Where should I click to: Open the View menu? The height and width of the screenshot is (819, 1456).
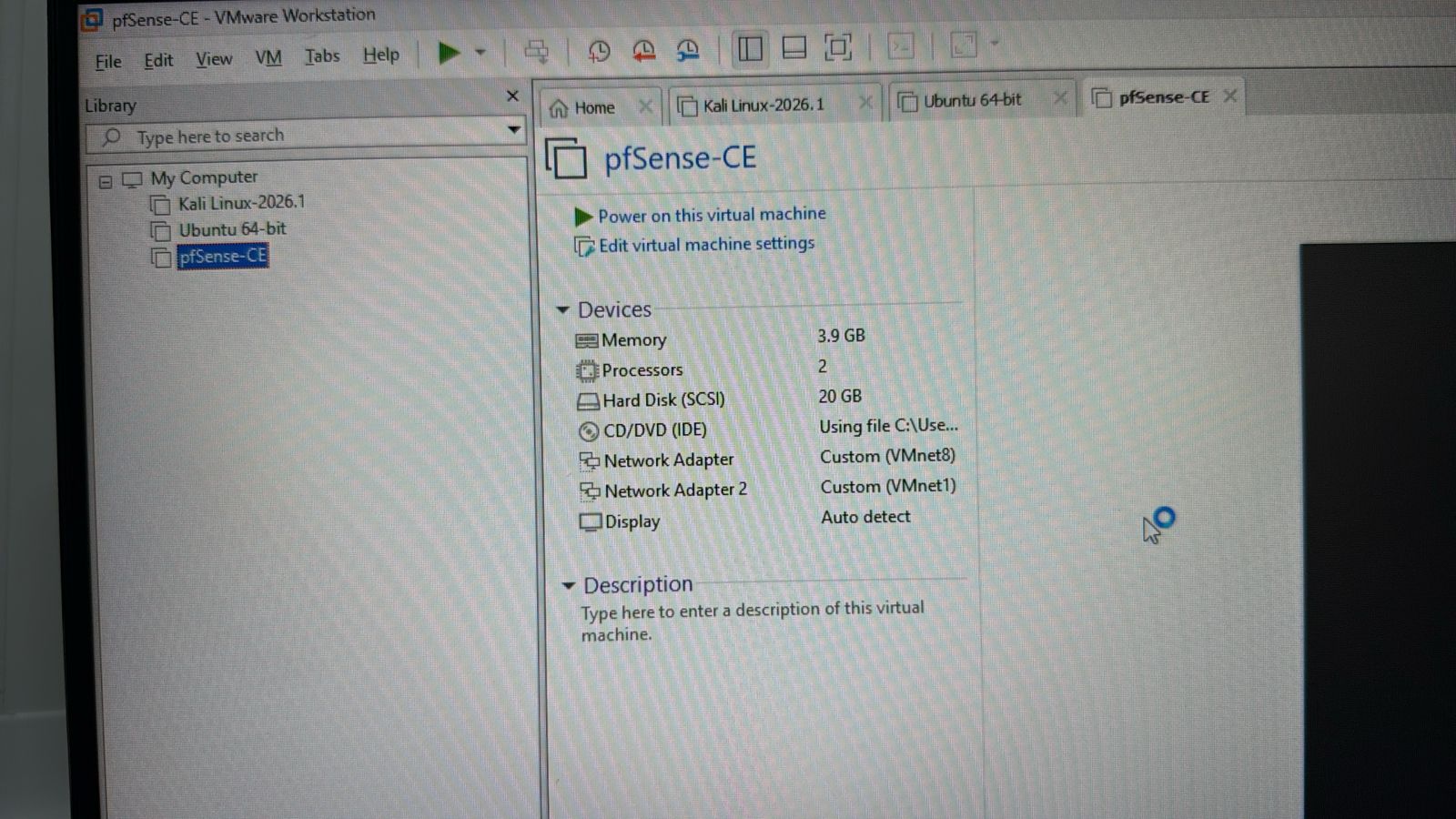214,59
